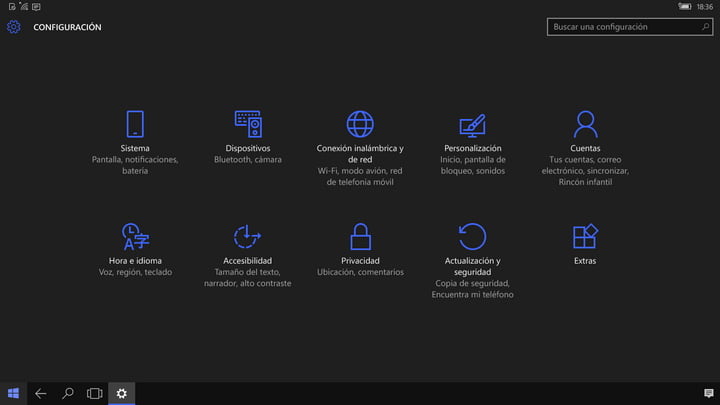Open the Action Center notifications icon
The width and height of the screenshot is (720, 405).
coord(708,393)
